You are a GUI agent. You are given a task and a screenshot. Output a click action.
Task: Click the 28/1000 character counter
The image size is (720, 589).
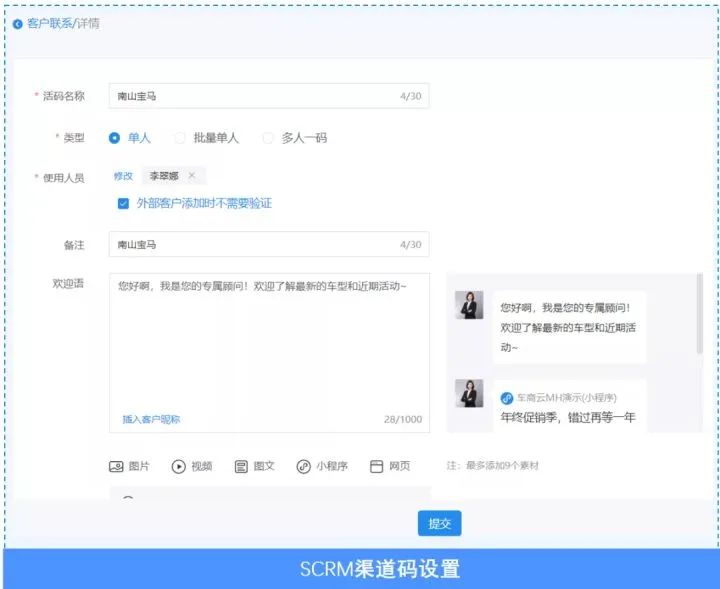[x=403, y=419]
